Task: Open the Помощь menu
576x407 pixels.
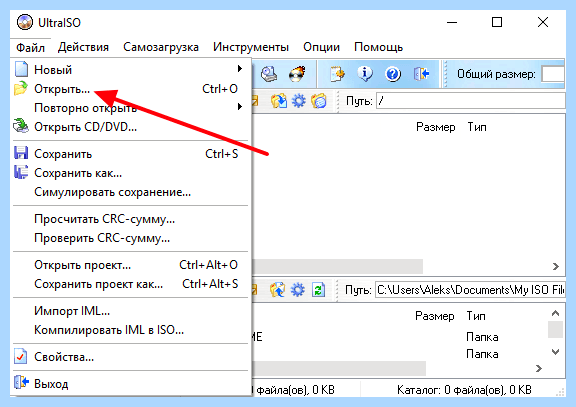Action: (x=378, y=47)
